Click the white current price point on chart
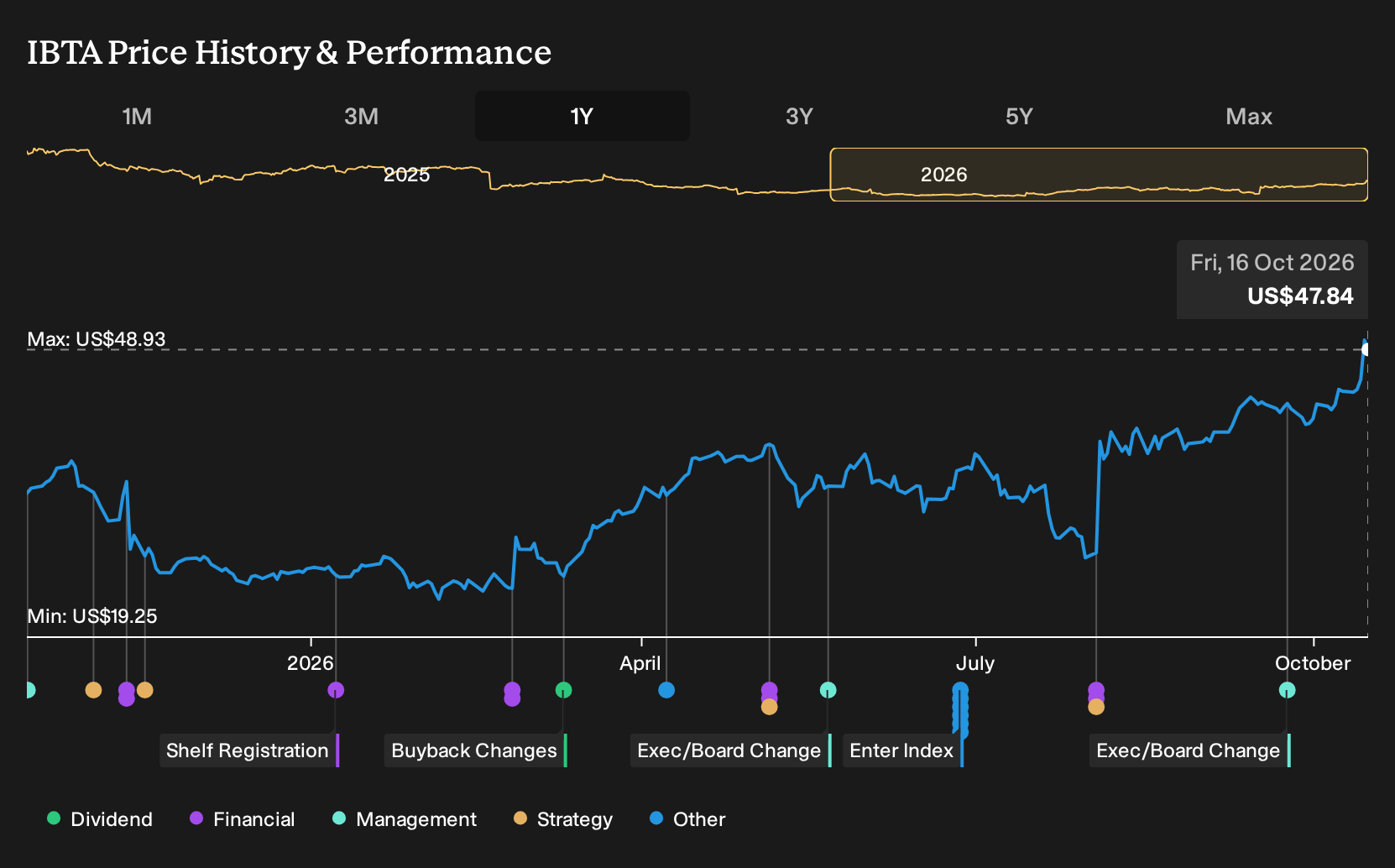The image size is (1395, 868). tap(1366, 349)
